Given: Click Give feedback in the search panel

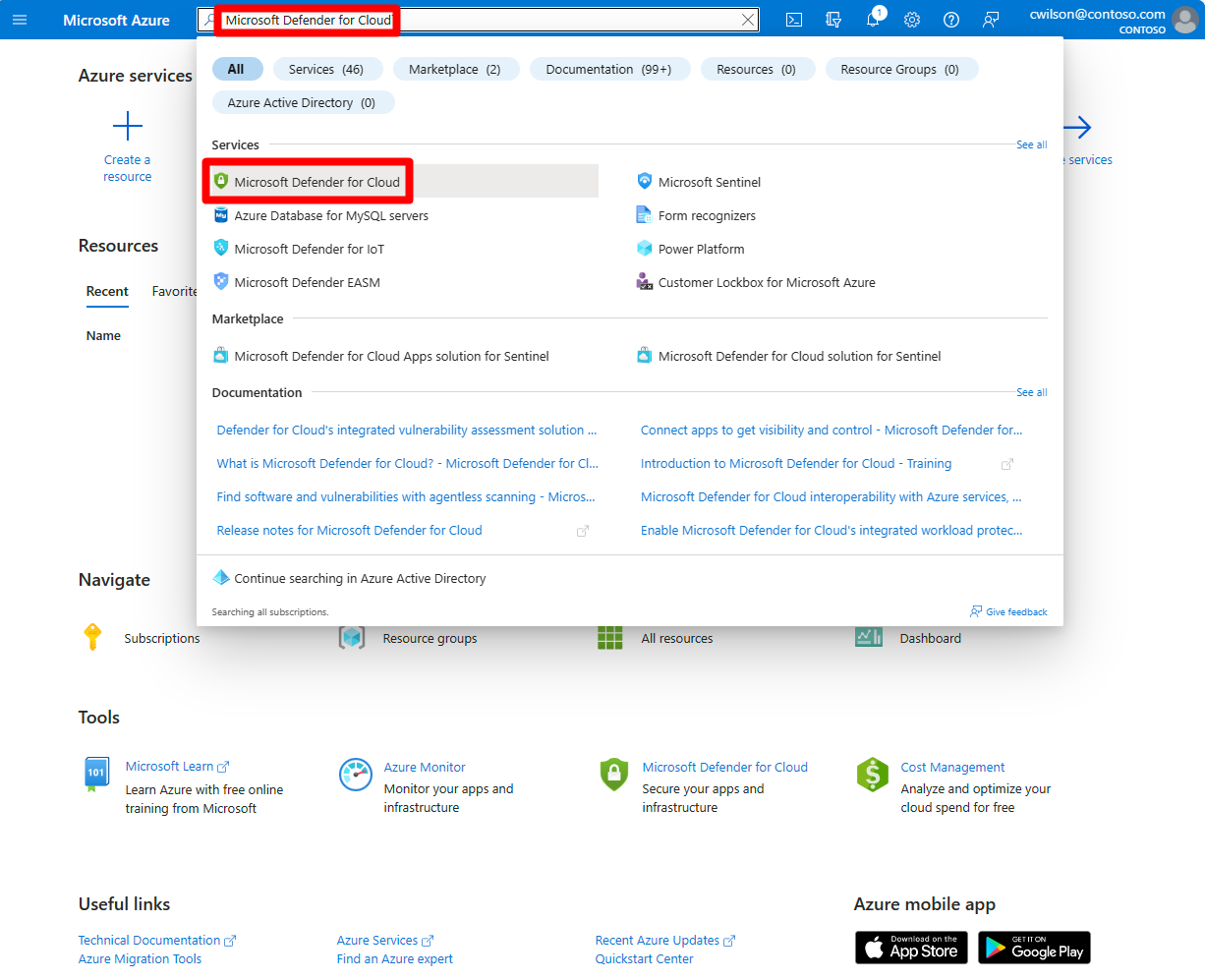Looking at the screenshot, I should pyautogui.click(x=1008, y=611).
